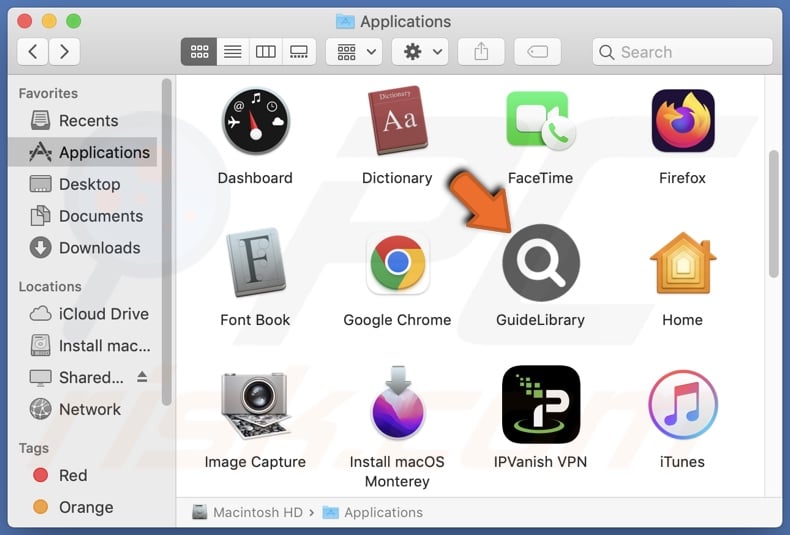Image resolution: width=790 pixels, height=535 pixels.
Task: Select the Home app icon
Action: click(x=683, y=262)
